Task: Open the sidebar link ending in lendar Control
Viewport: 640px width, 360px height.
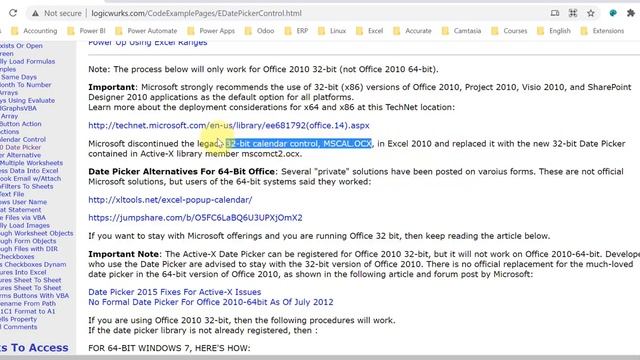Action: click(23, 139)
